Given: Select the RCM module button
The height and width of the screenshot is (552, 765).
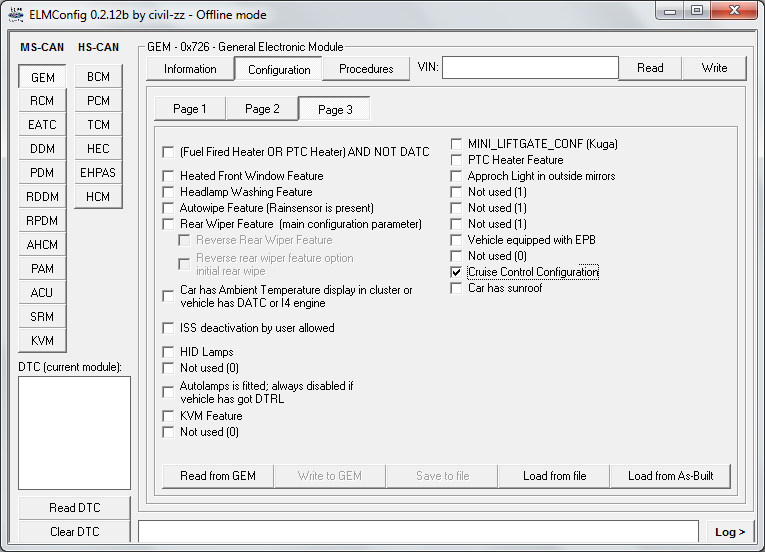Looking at the screenshot, I should point(42,101).
